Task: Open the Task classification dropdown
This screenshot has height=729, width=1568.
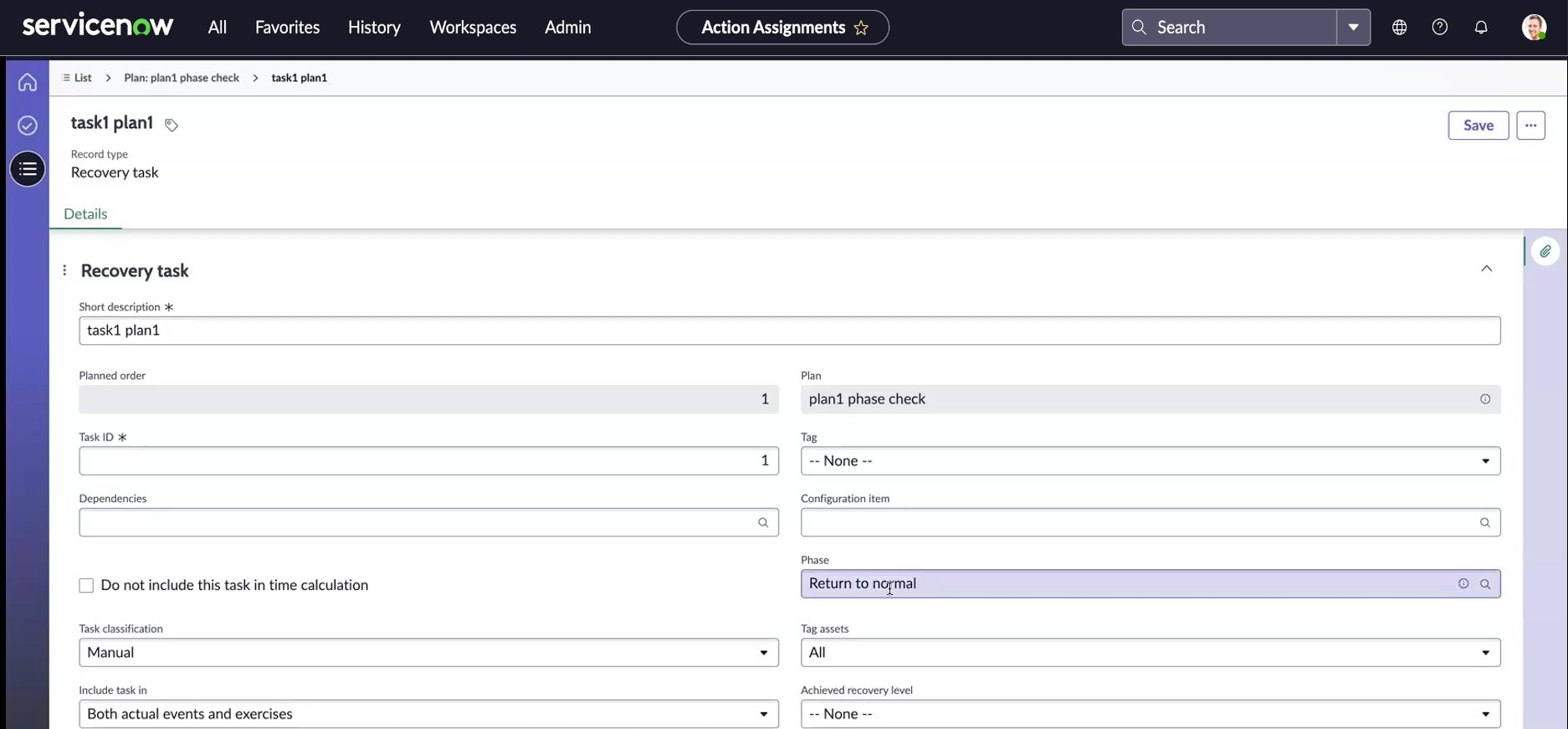Action: click(x=428, y=653)
